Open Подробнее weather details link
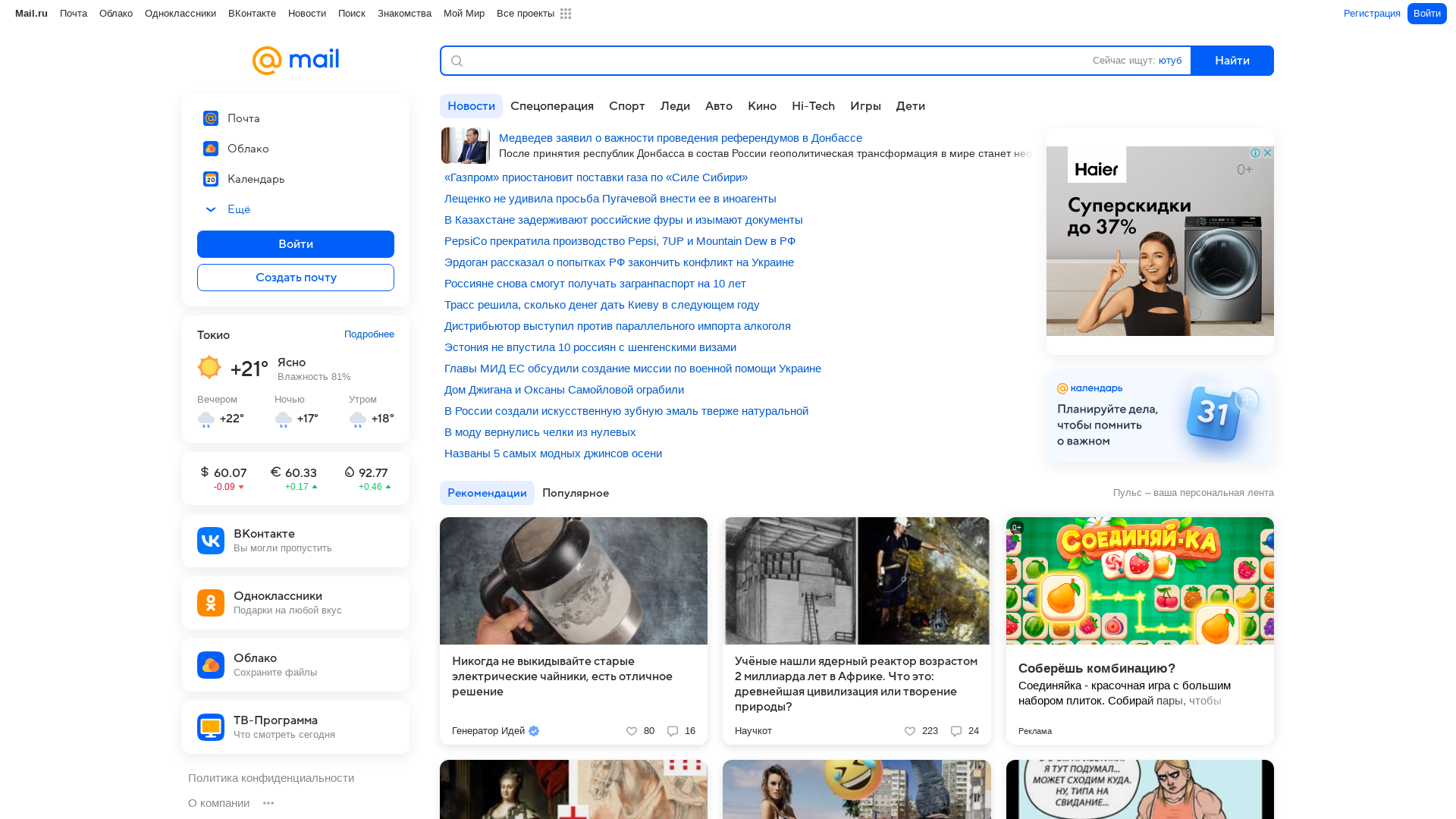Image resolution: width=1456 pixels, height=819 pixels. click(369, 334)
